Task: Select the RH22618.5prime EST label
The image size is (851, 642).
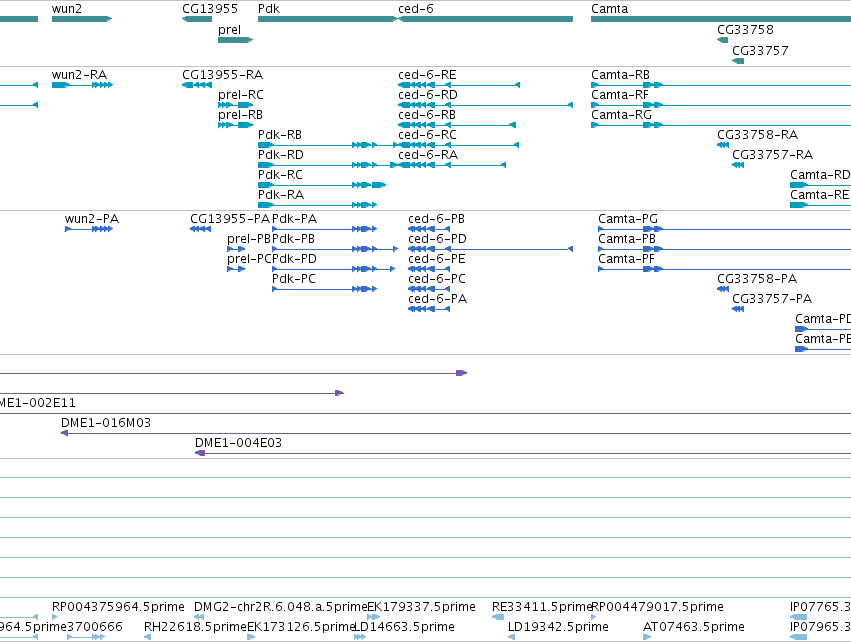Action: [x=195, y=627]
